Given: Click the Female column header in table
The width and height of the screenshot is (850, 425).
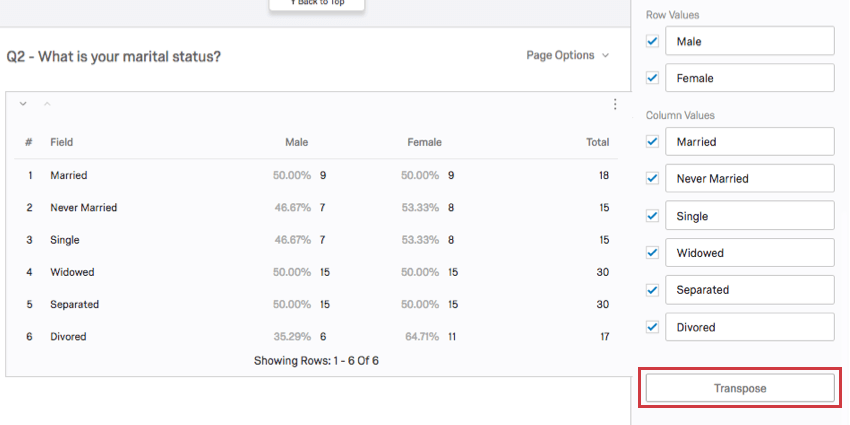Looking at the screenshot, I should 424,142.
